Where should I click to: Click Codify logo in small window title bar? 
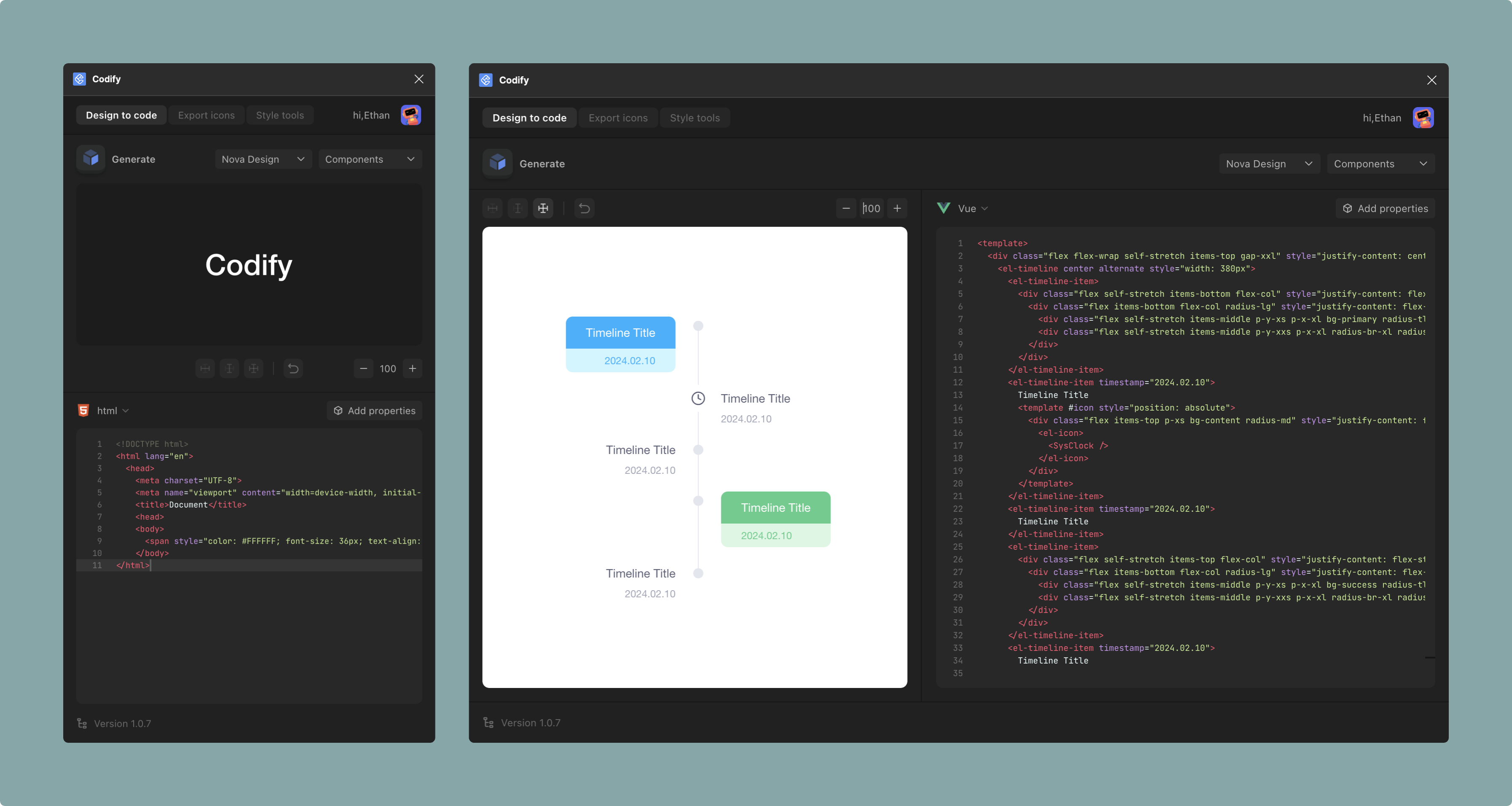click(79, 79)
